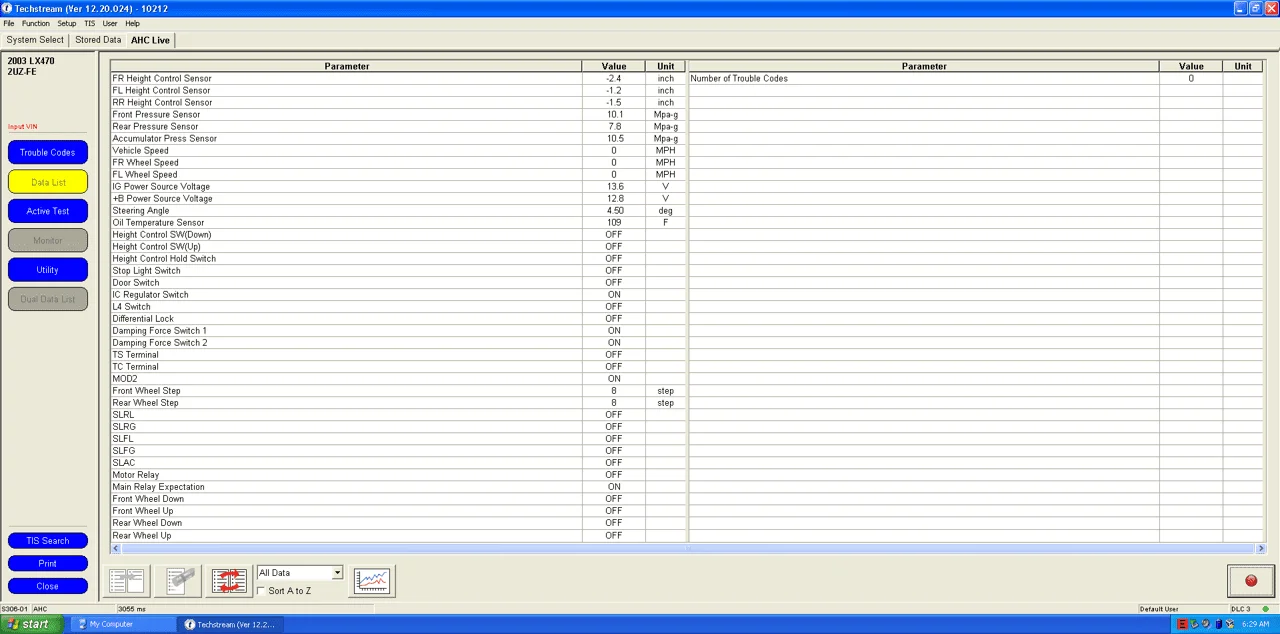Image resolution: width=1280 pixels, height=634 pixels.
Task: Click the left table Parameter column header
Action: 346,66
